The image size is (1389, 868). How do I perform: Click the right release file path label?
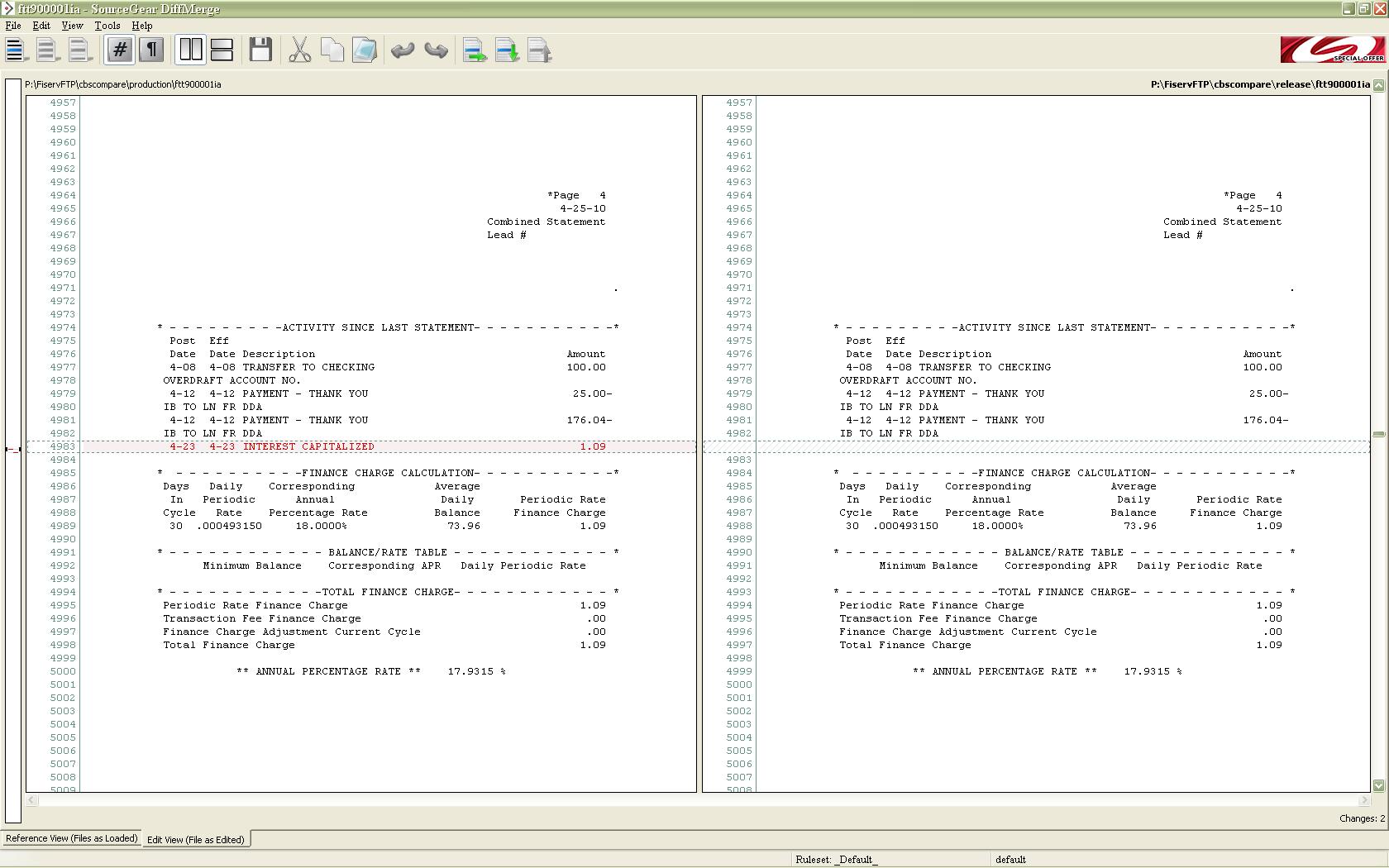click(x=1260, y=84)
